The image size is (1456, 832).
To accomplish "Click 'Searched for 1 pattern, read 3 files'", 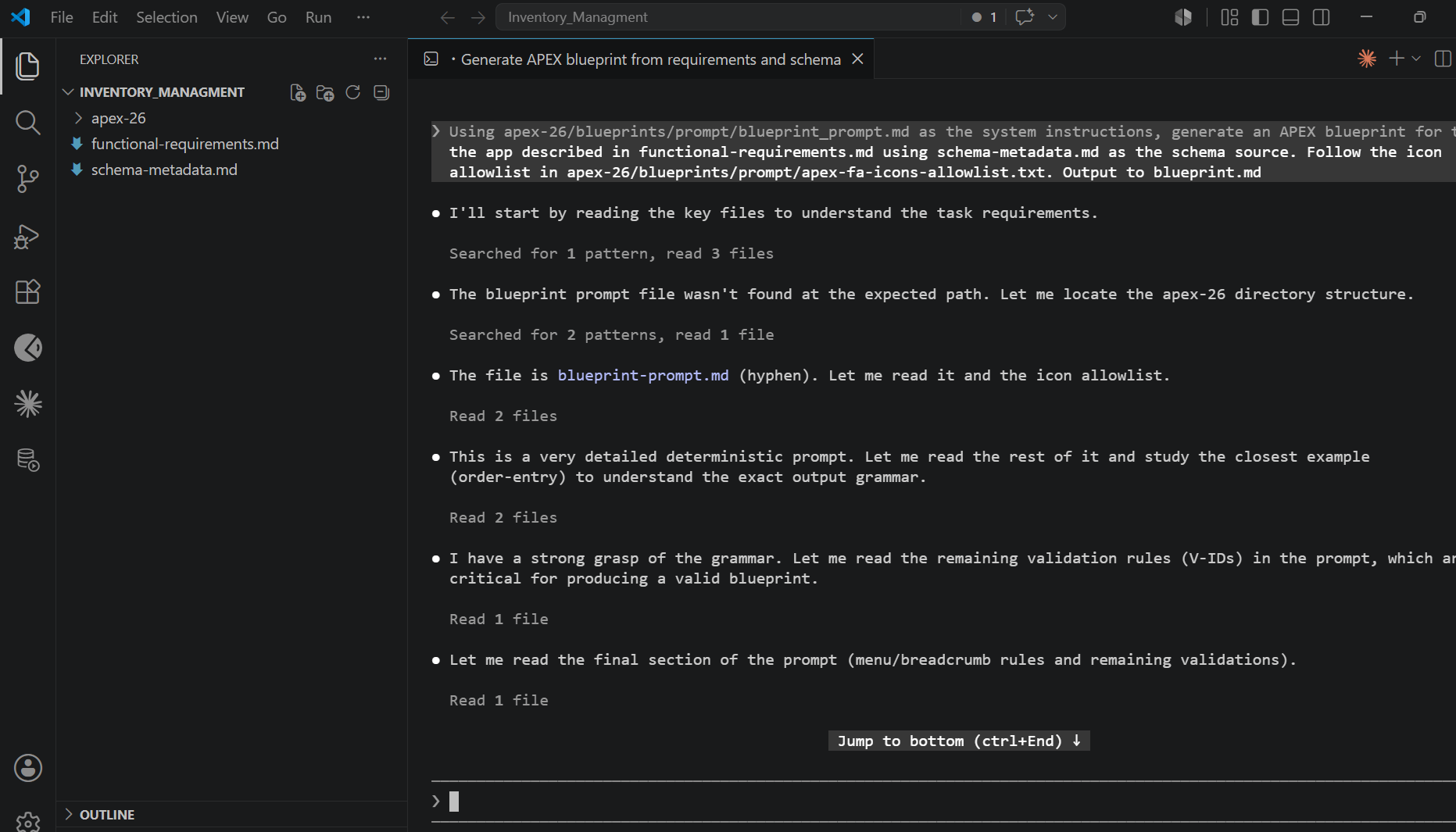I will pos(611,253).
